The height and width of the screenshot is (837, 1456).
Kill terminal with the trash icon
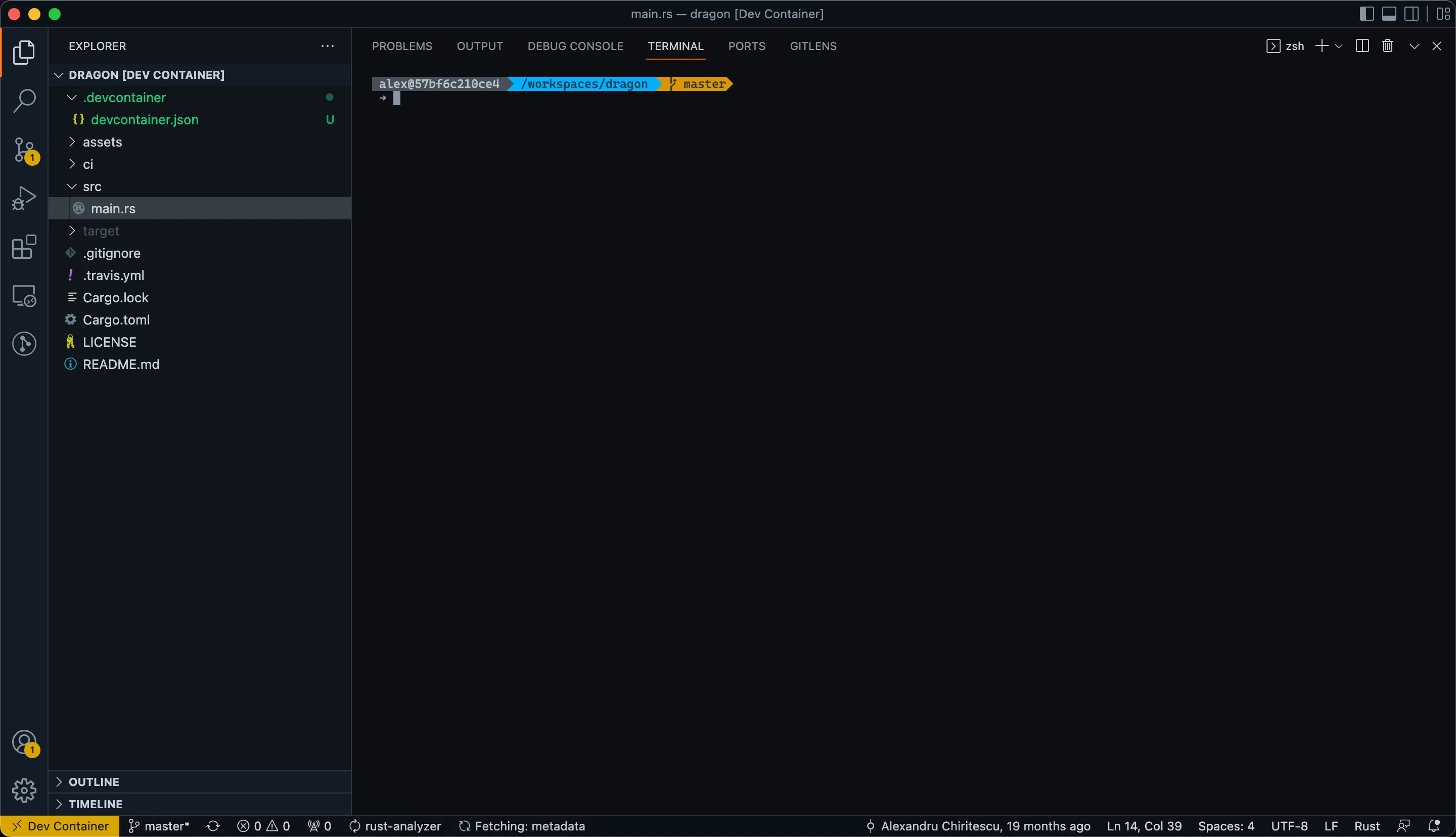tap(1388, 46)
